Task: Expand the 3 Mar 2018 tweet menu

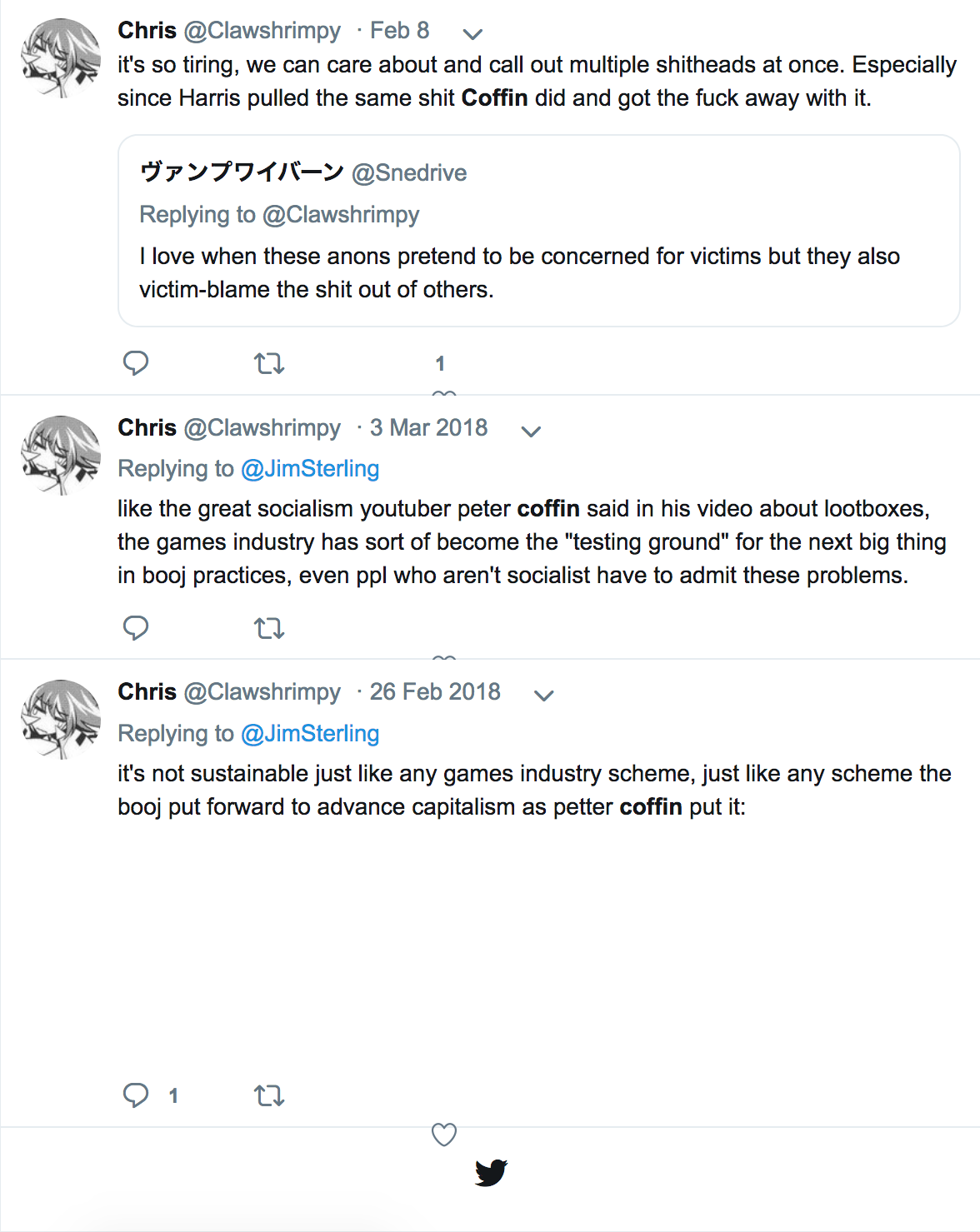Action: 531,431
